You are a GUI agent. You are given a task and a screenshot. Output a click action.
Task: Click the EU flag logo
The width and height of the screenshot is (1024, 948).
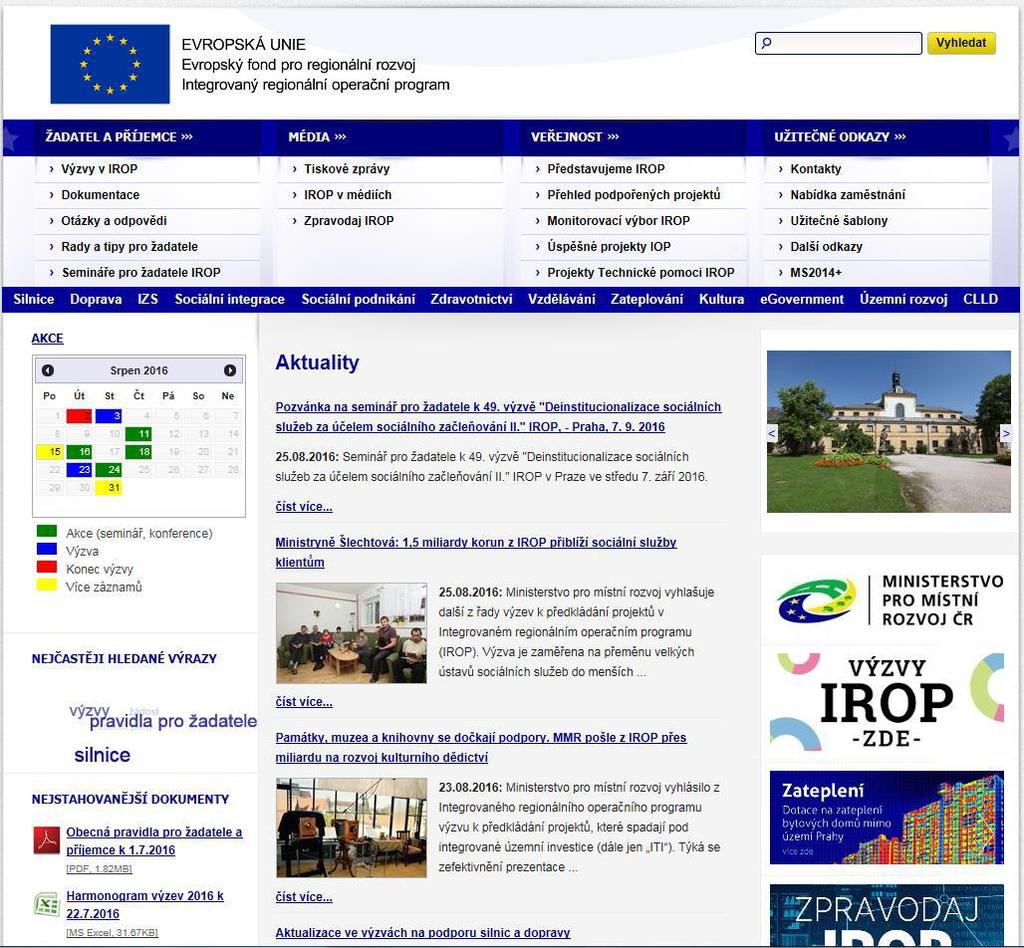point(110,64)
